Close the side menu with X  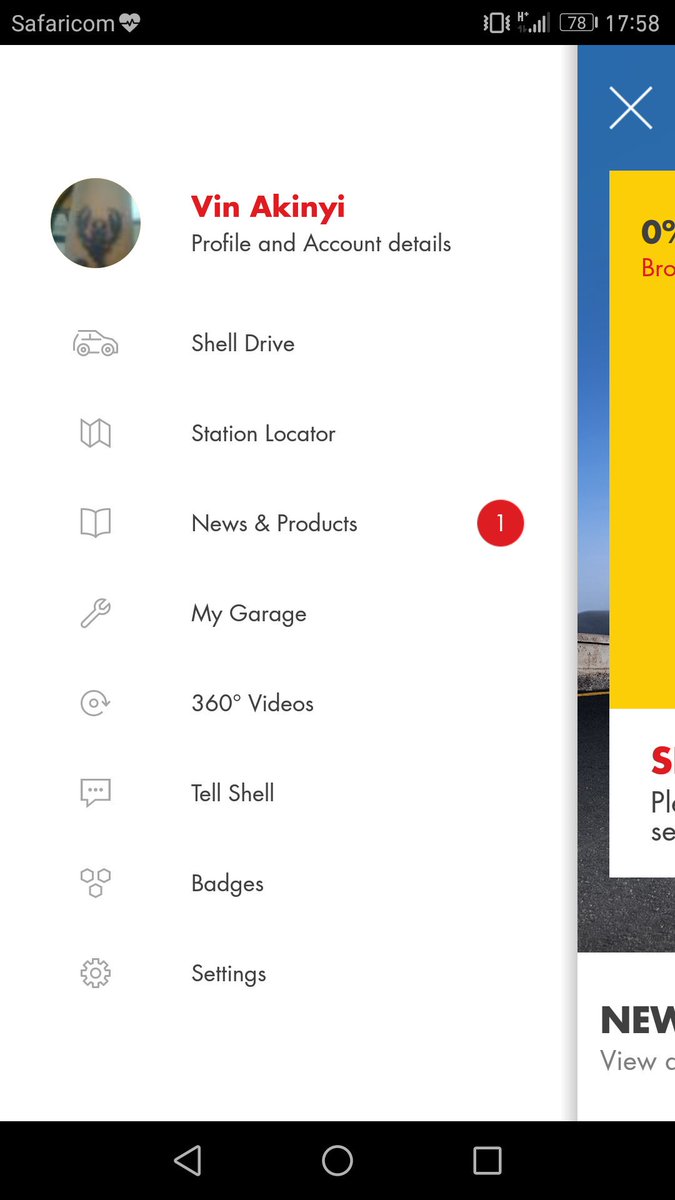[630, 108]
